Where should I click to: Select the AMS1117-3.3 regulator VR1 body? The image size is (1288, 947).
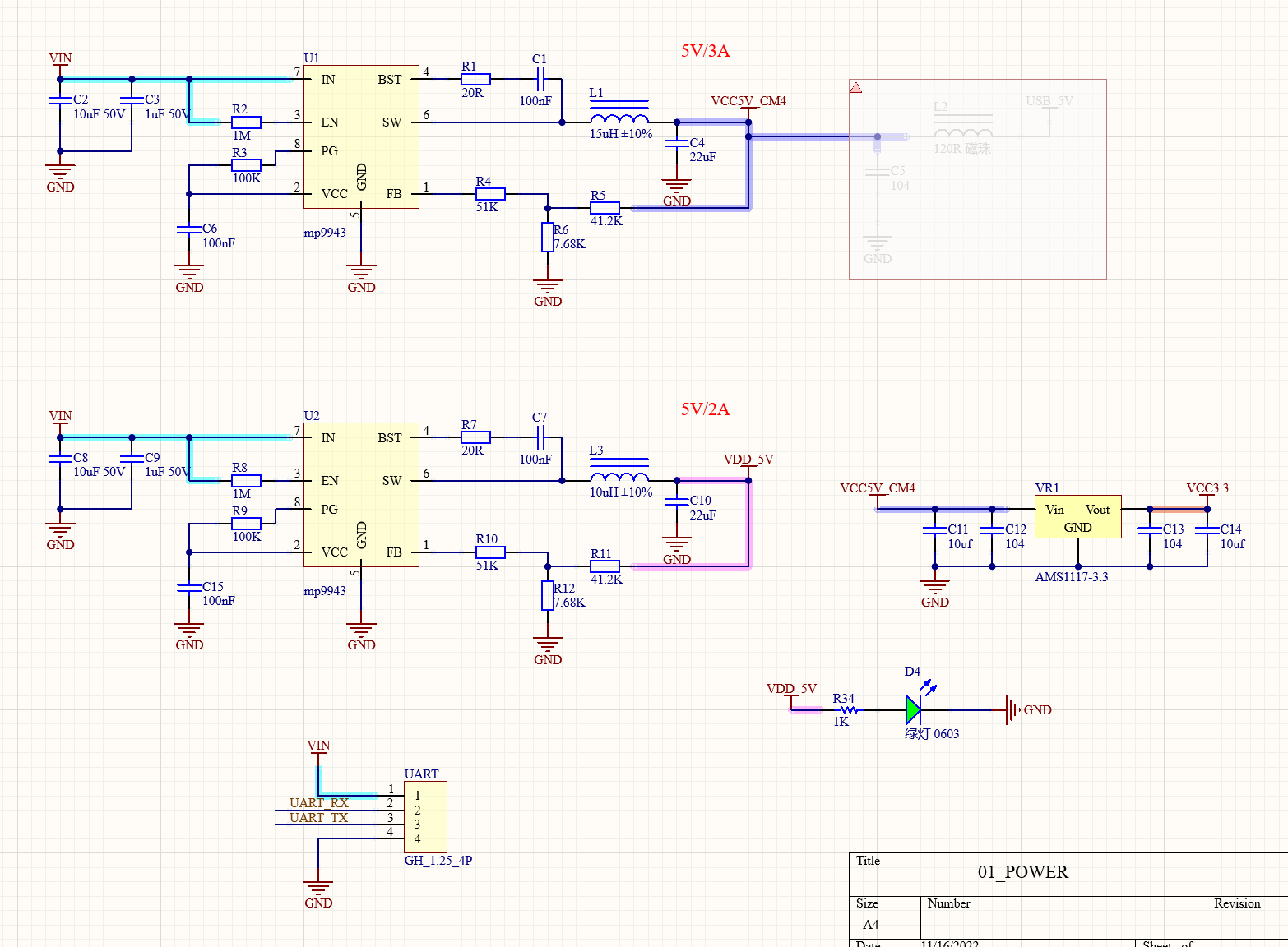(x=1077, y=517)
